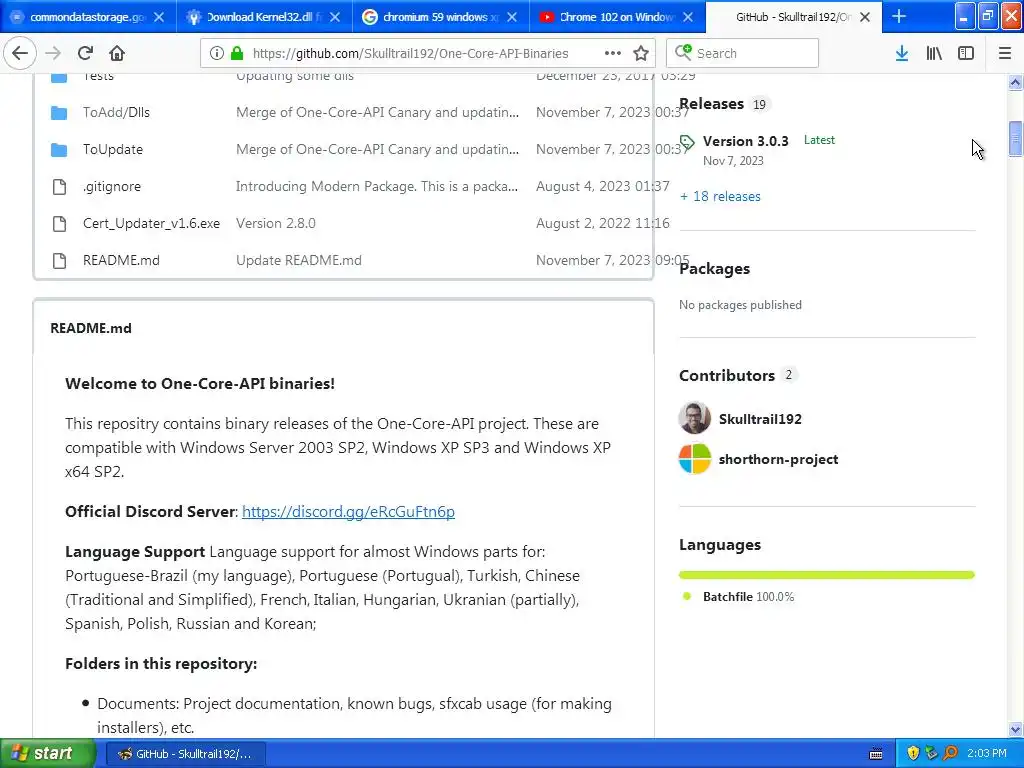
Task: Open shorthorn-project contributor avatar
Action: tap(695, 458)
